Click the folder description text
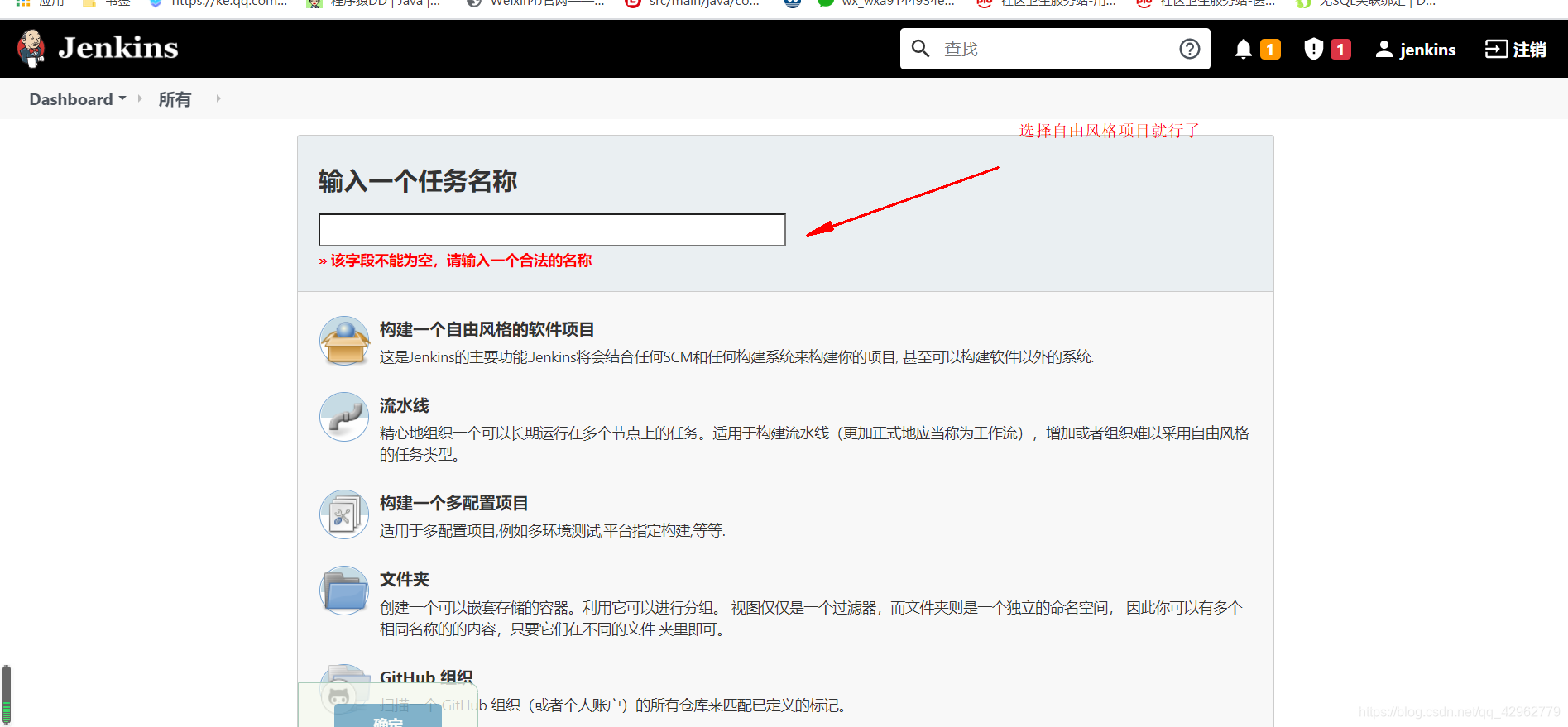The image size is (1568, 727). click(x=811, y=618)
